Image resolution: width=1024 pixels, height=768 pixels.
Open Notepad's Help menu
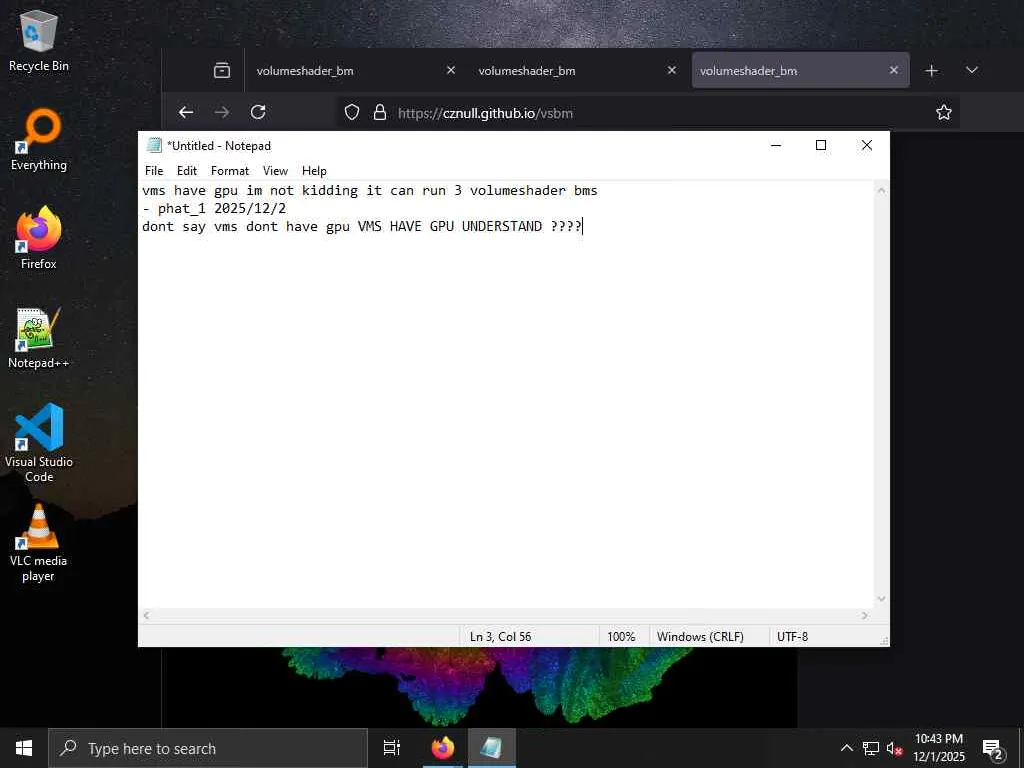point(314,170)
